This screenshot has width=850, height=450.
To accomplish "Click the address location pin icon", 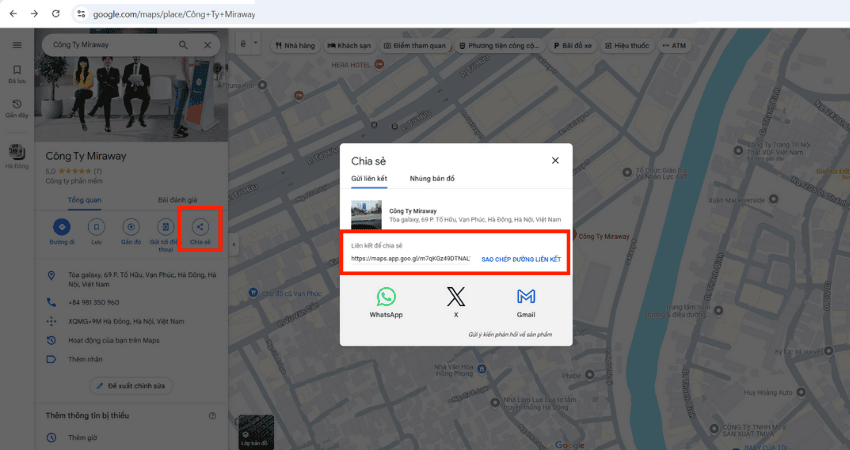I will [x=51, y=275].
